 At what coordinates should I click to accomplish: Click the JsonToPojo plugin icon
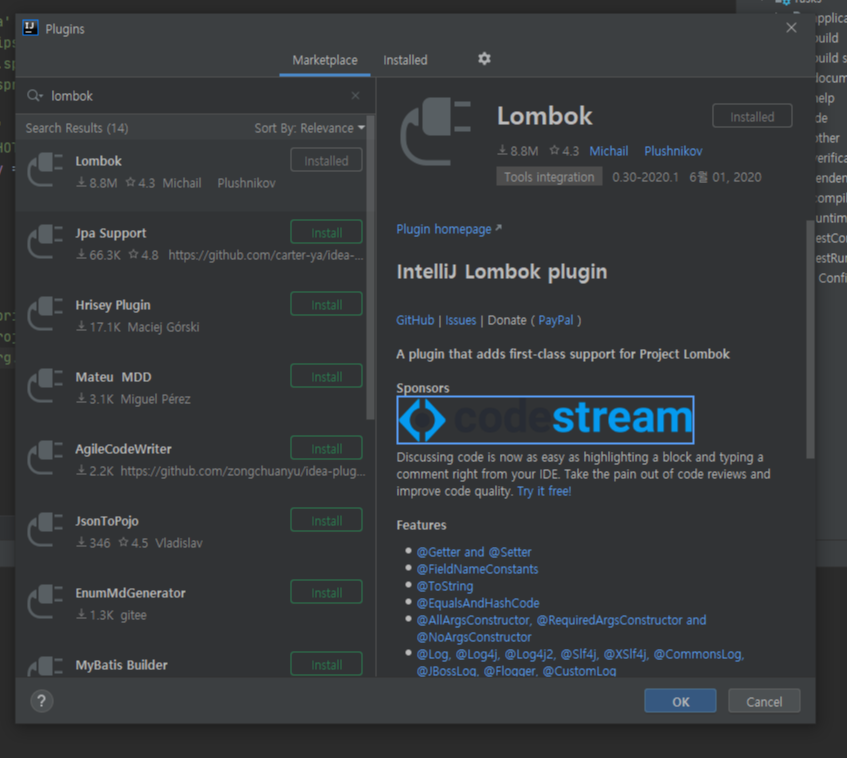(x=45, y=529)
